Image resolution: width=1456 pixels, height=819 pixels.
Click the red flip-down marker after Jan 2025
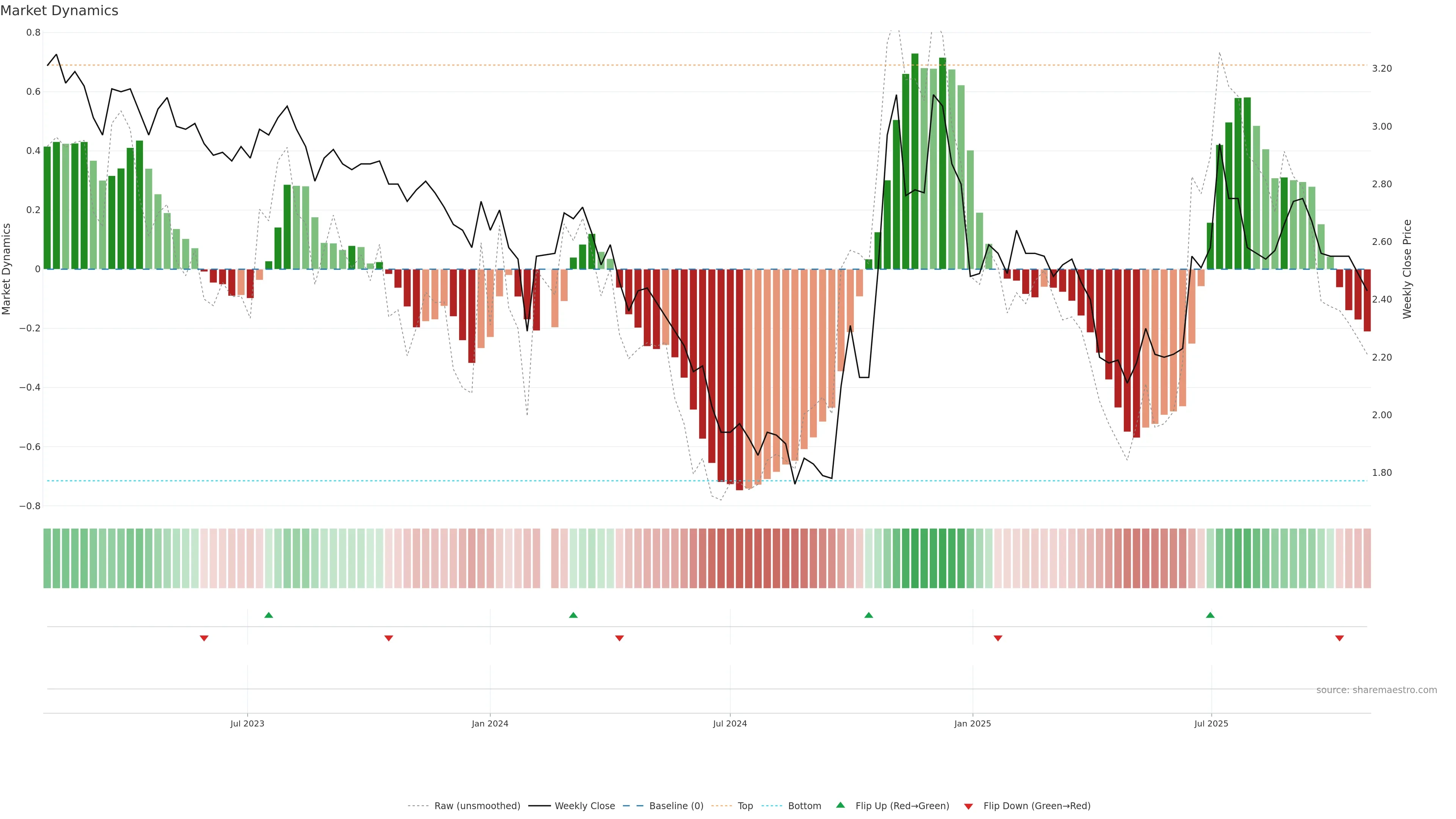tap(998, 638)
